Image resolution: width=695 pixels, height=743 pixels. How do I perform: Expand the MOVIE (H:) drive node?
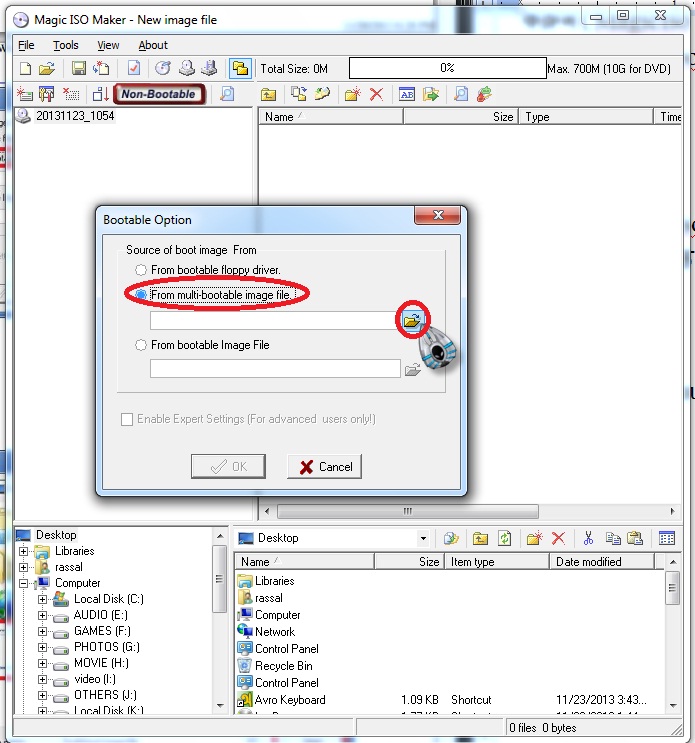click(x=42, y=663)
